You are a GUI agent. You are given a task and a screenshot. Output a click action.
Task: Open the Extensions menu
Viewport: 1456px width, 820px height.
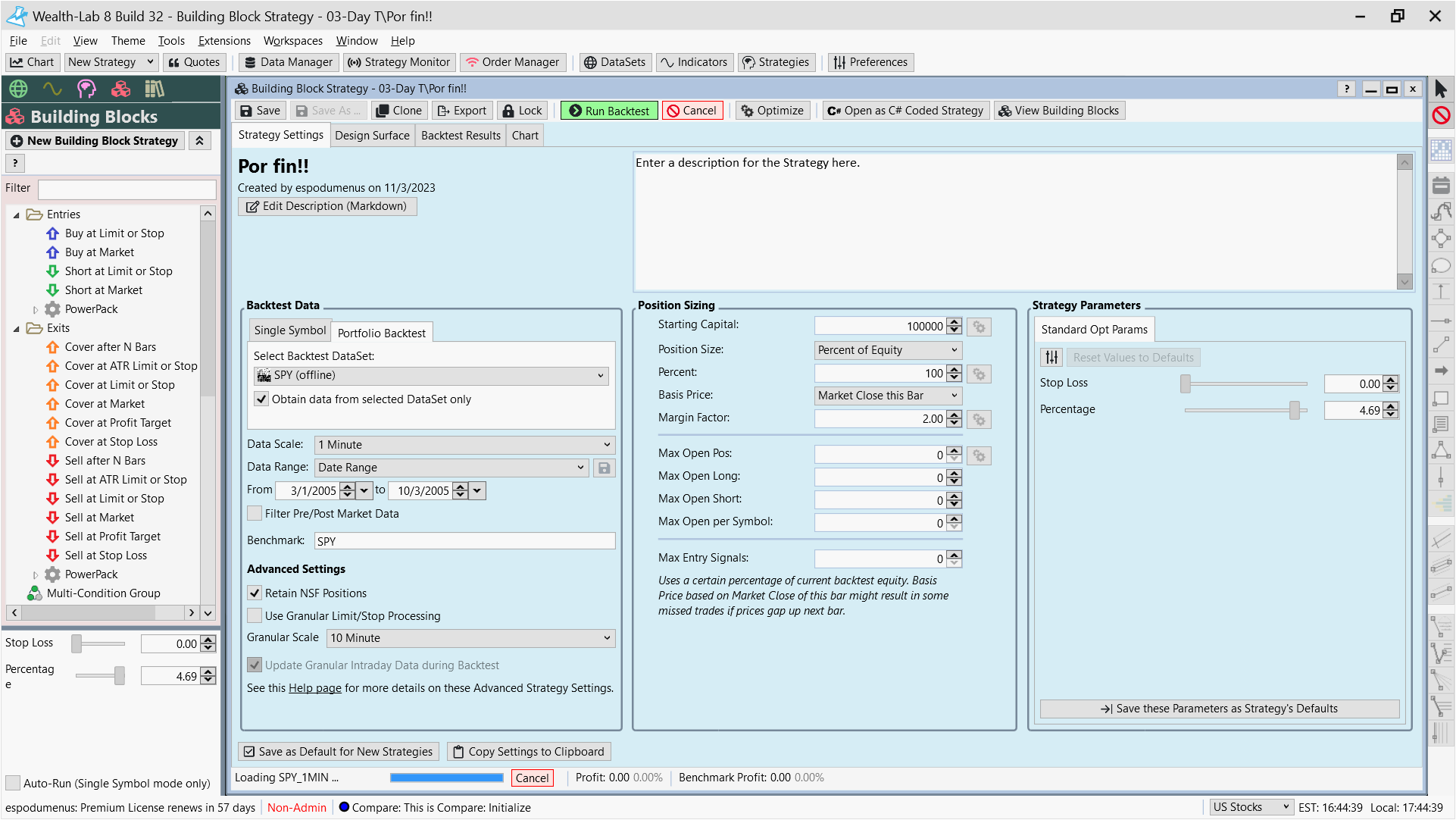point(224,41)
